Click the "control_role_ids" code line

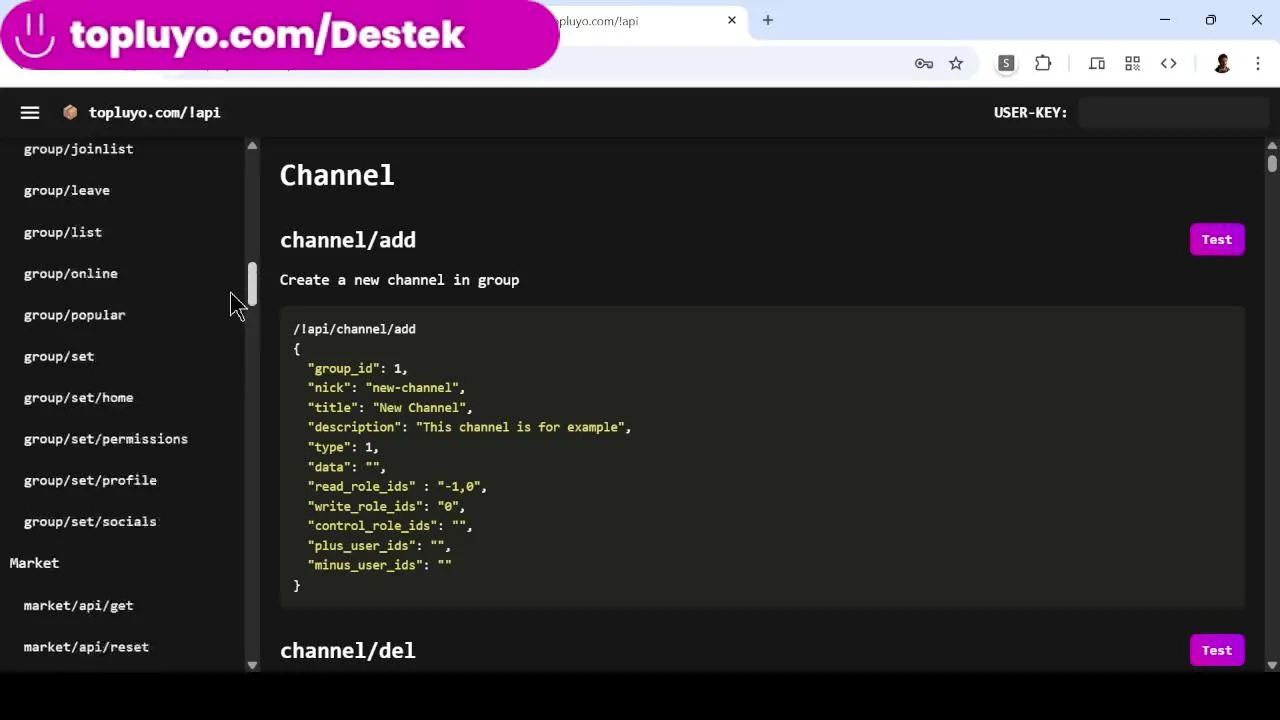[390, 526]
